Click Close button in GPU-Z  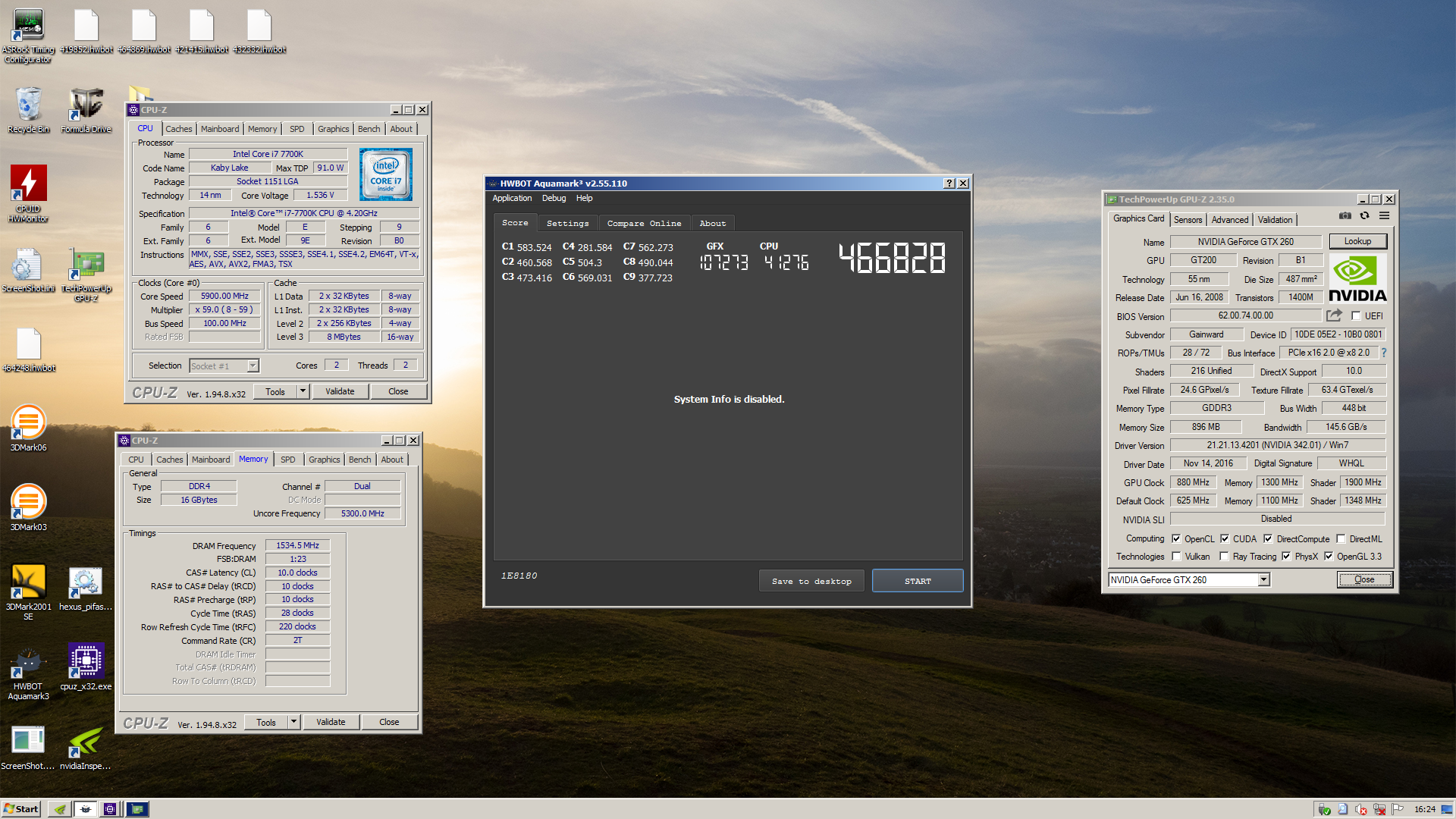pos(1364,579)
